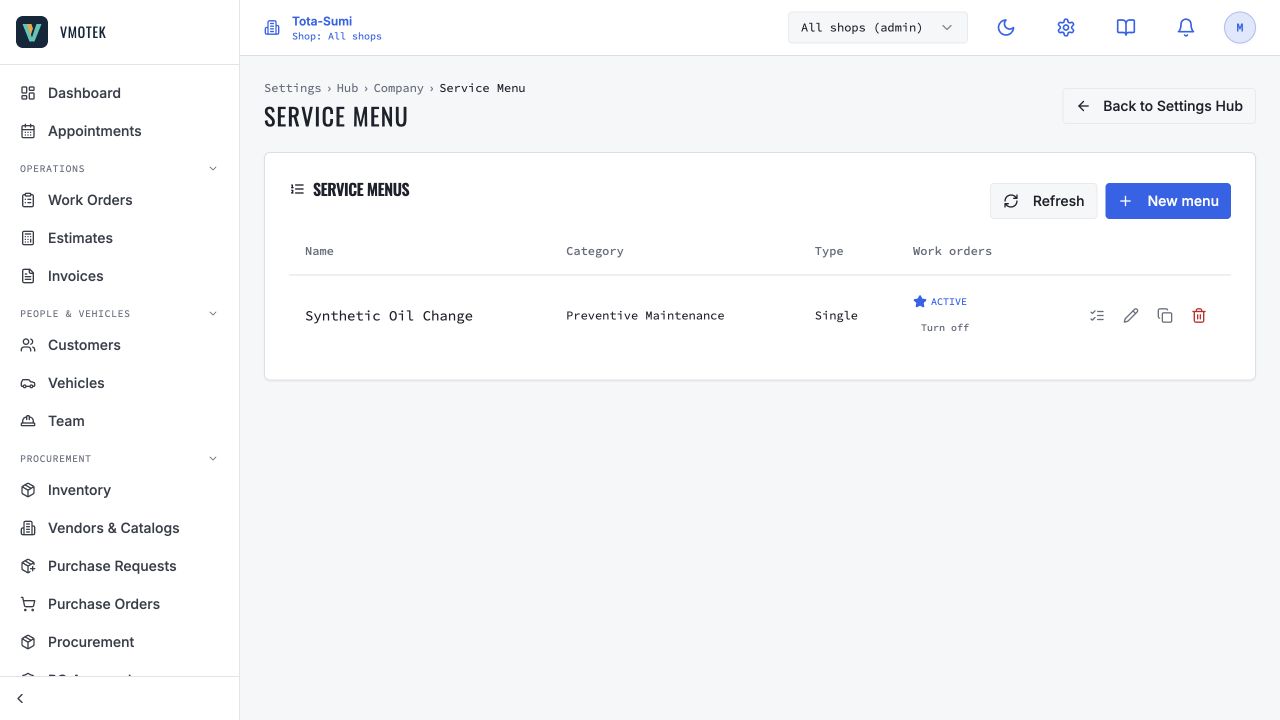
Task: Select the Synthetic Oil Change row name
Action: (389, 316)
